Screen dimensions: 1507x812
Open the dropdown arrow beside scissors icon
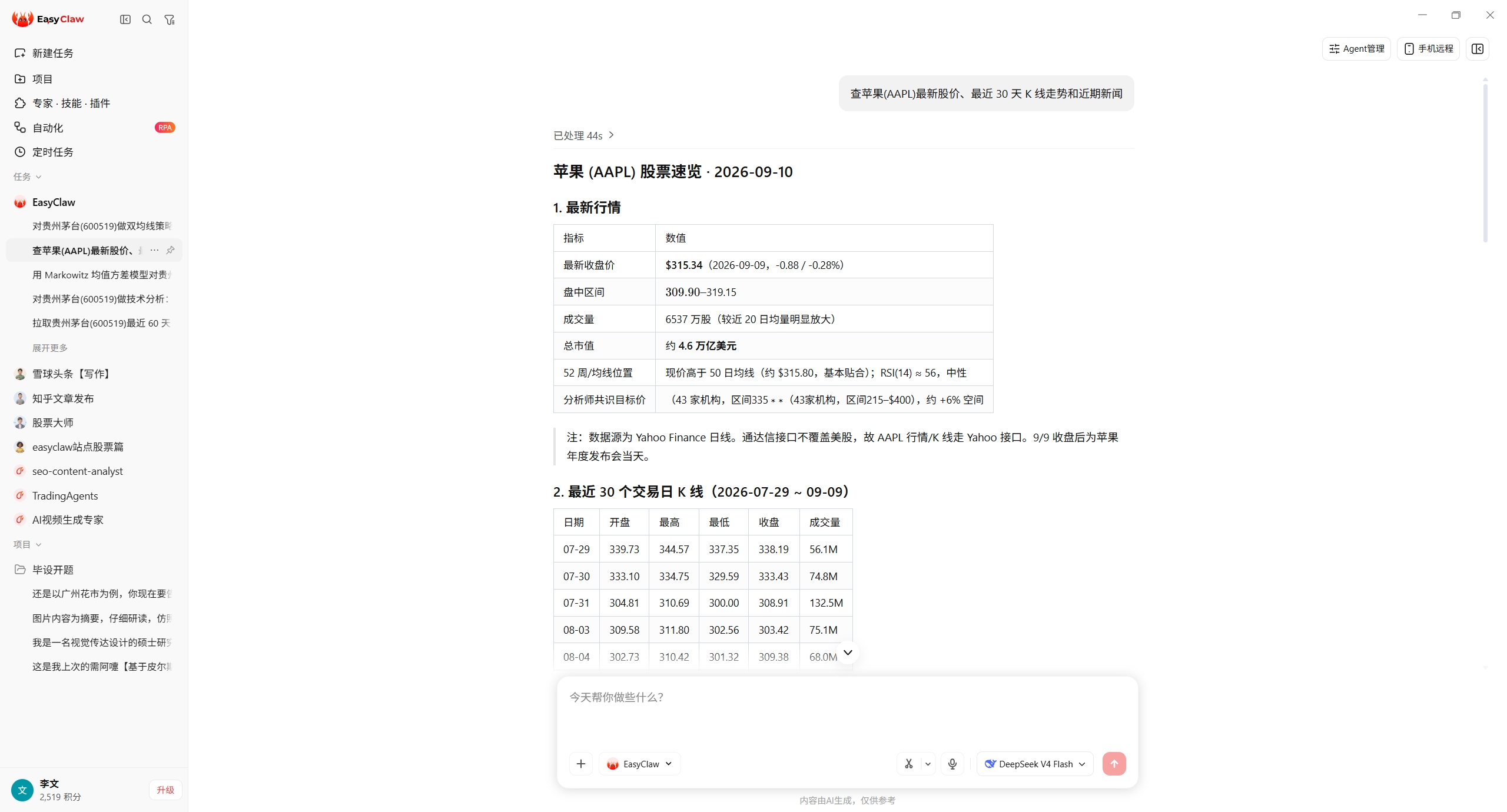[x=928, y=764]
